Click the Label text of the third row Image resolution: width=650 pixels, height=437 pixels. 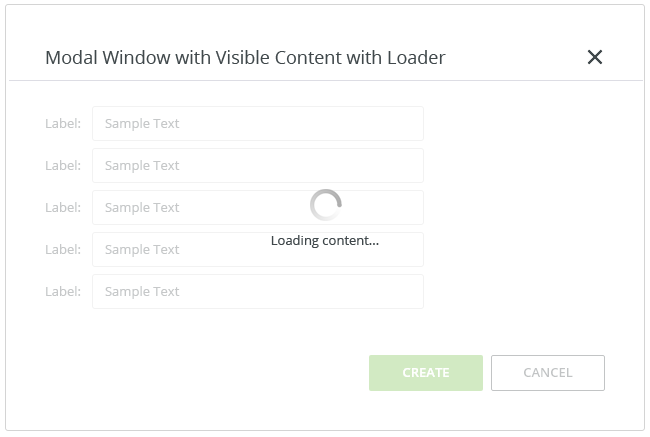pos(63,207)
